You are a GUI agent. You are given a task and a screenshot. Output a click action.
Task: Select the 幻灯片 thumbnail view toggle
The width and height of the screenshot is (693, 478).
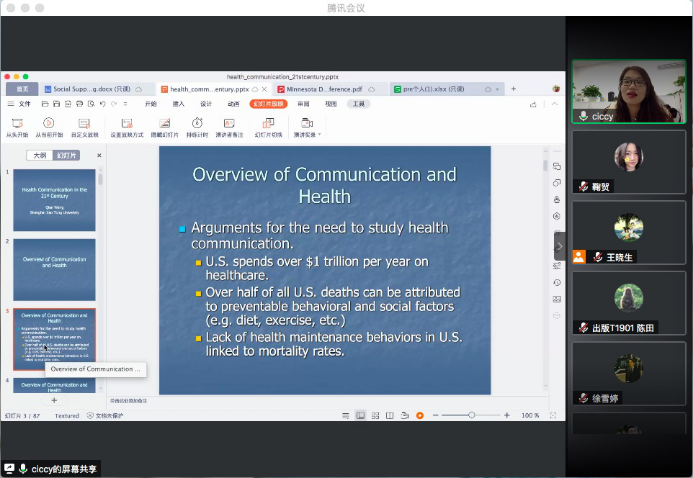[x=66, y=155]
